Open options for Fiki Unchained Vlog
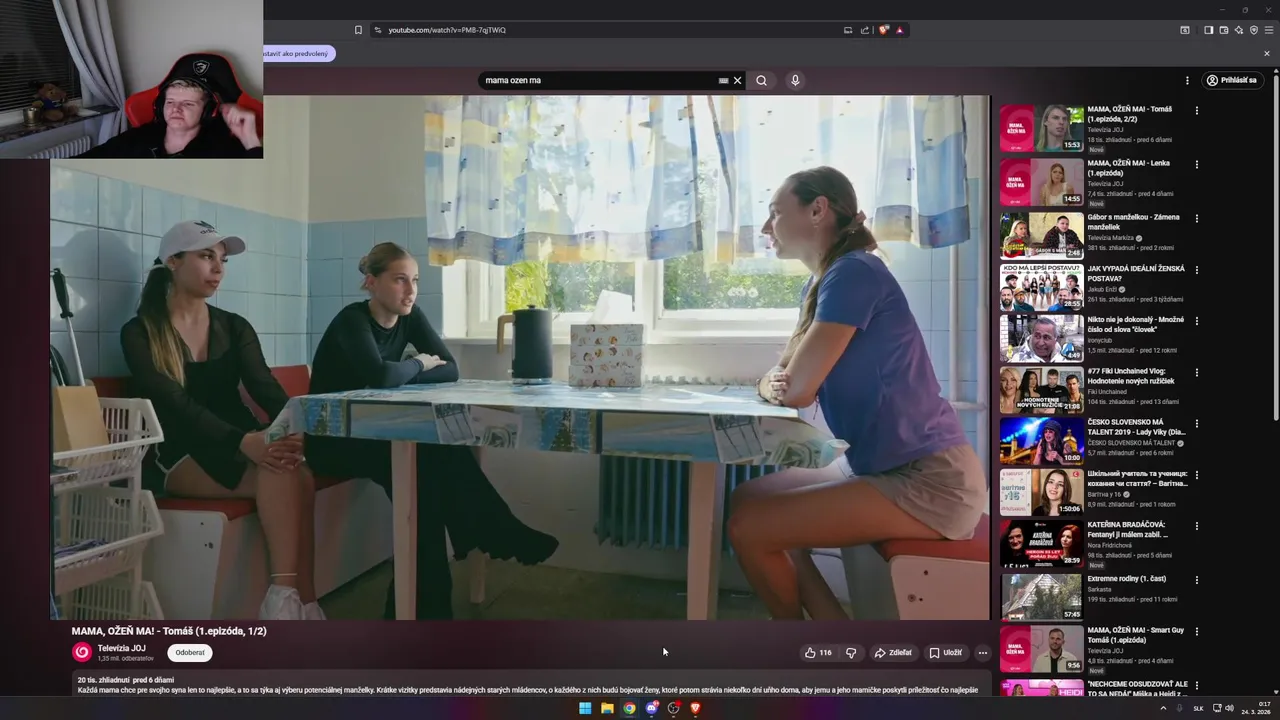The height and width of the screenshot is (720, 1280). (1196, 373)
